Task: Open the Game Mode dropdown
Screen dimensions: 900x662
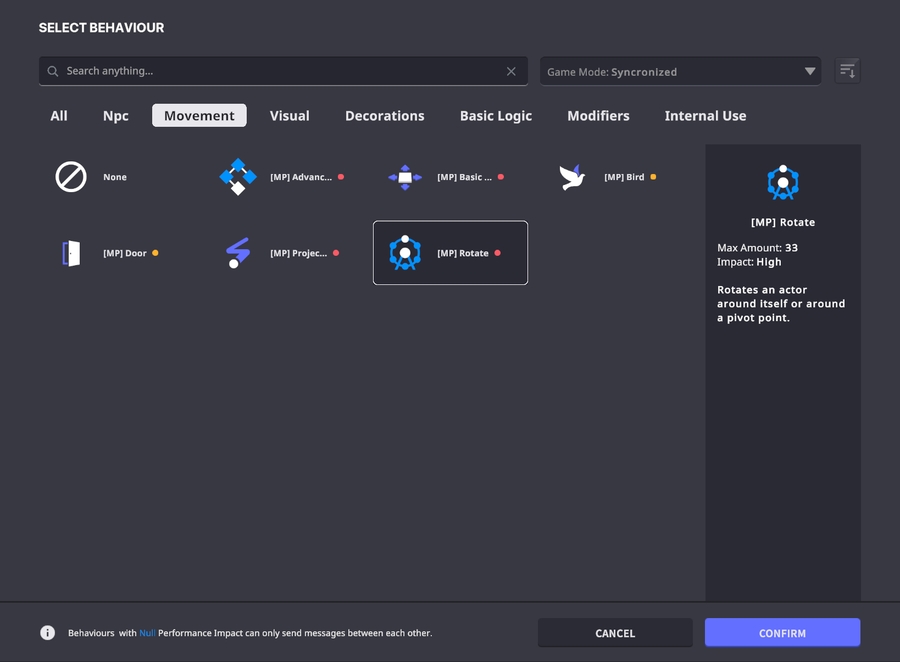Action: click(x=670, y=72)
